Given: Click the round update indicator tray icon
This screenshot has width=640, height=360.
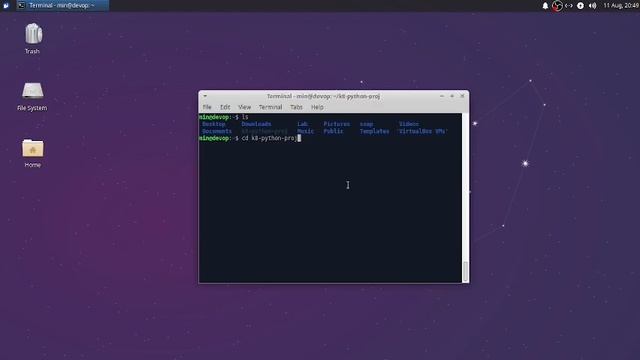Looking at the screenshot, I should [x=580, y=6].
